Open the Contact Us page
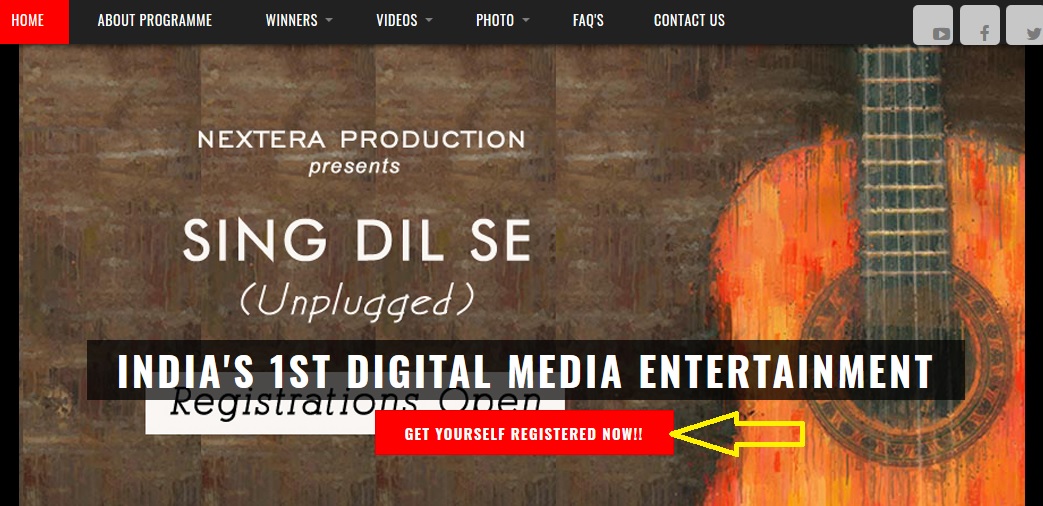This screenshot has height=506, width=1043. click(x=689, y=21)
